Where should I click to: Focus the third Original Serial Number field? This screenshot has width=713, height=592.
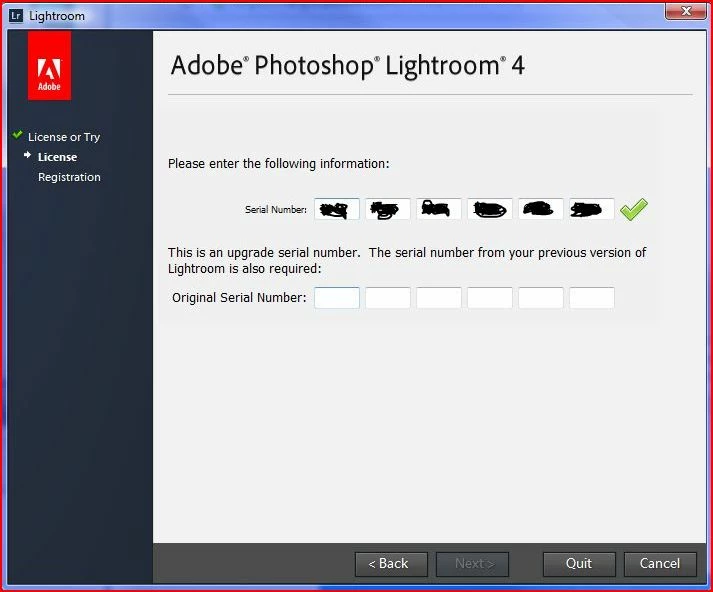(439, 298)
